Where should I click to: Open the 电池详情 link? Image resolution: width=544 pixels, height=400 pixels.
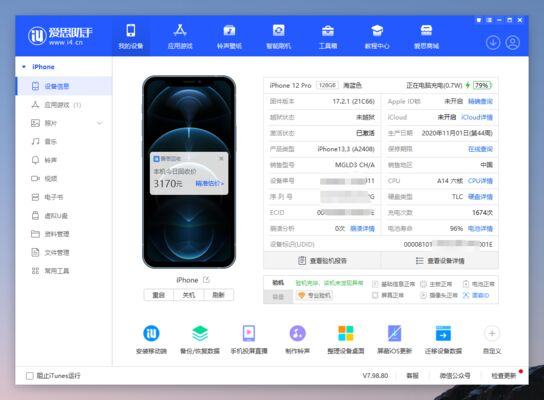point(480,229)
